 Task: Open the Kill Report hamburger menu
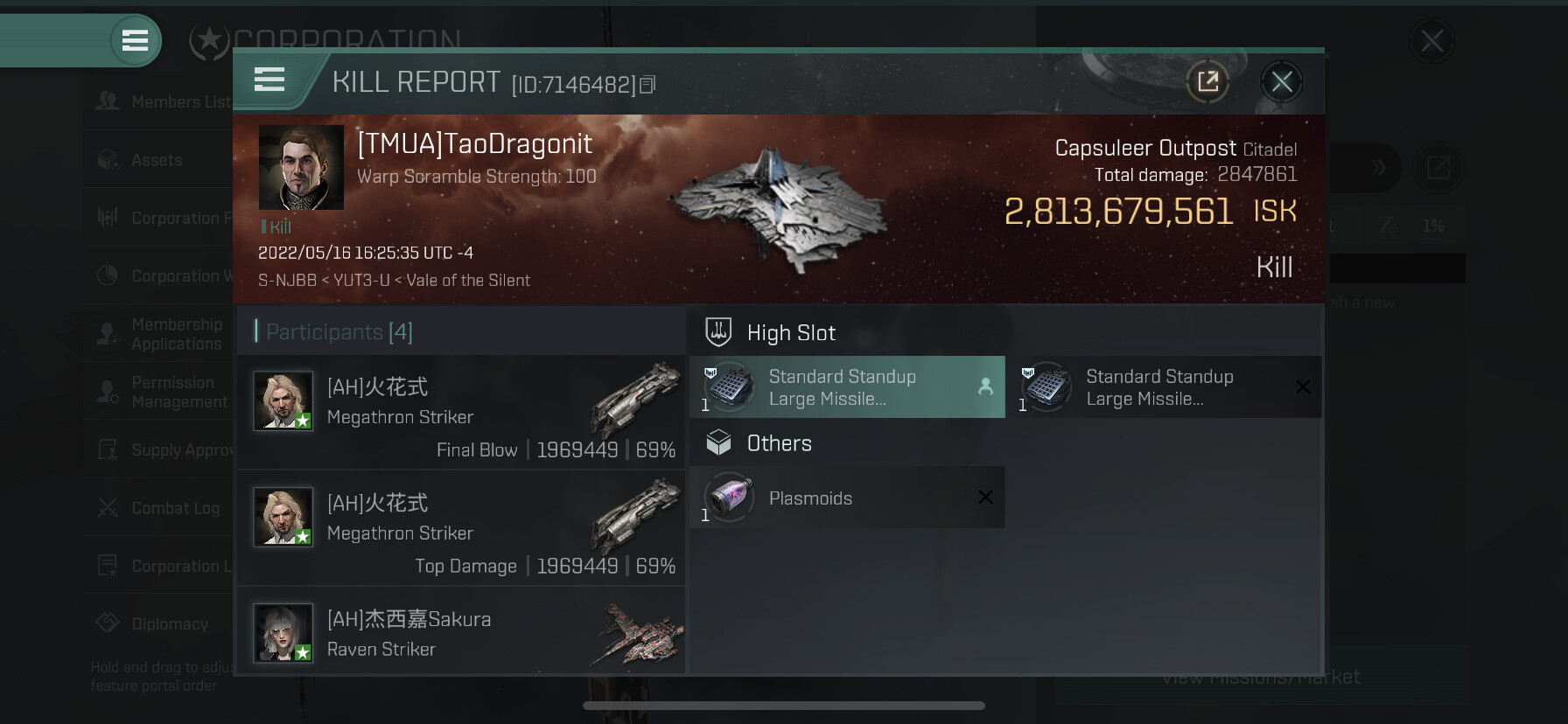269,80
